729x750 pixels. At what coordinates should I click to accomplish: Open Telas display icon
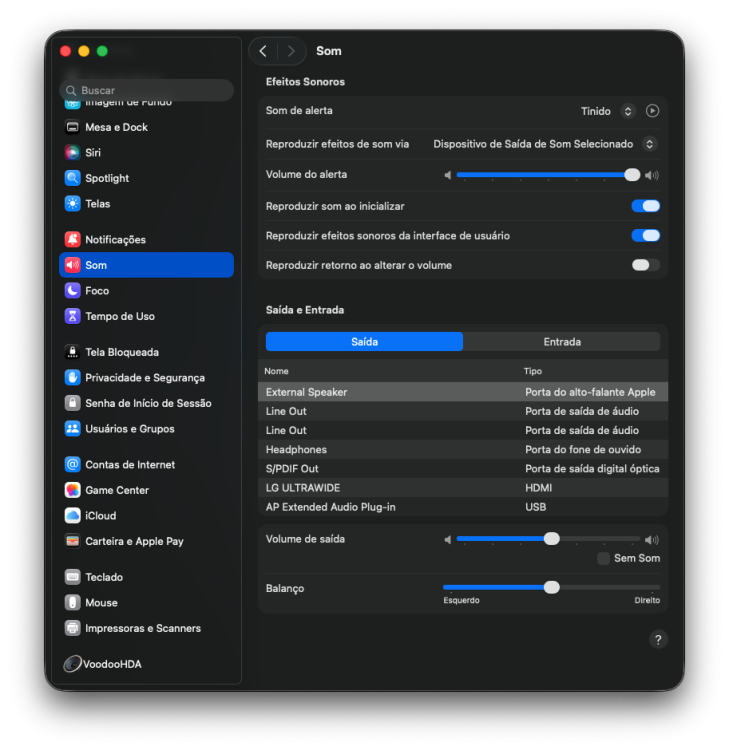72,204
